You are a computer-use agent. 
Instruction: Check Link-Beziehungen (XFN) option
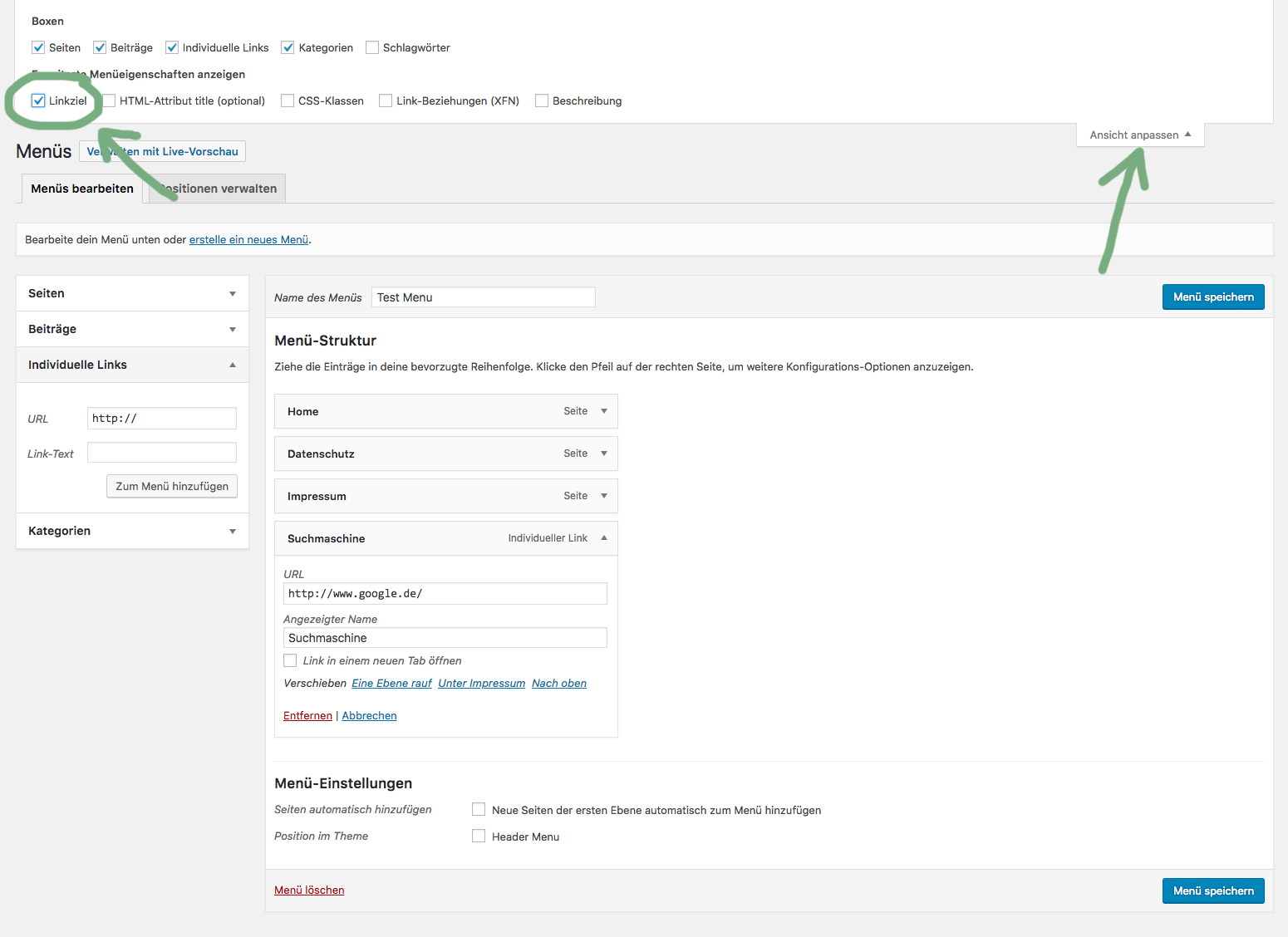(386, 101)
